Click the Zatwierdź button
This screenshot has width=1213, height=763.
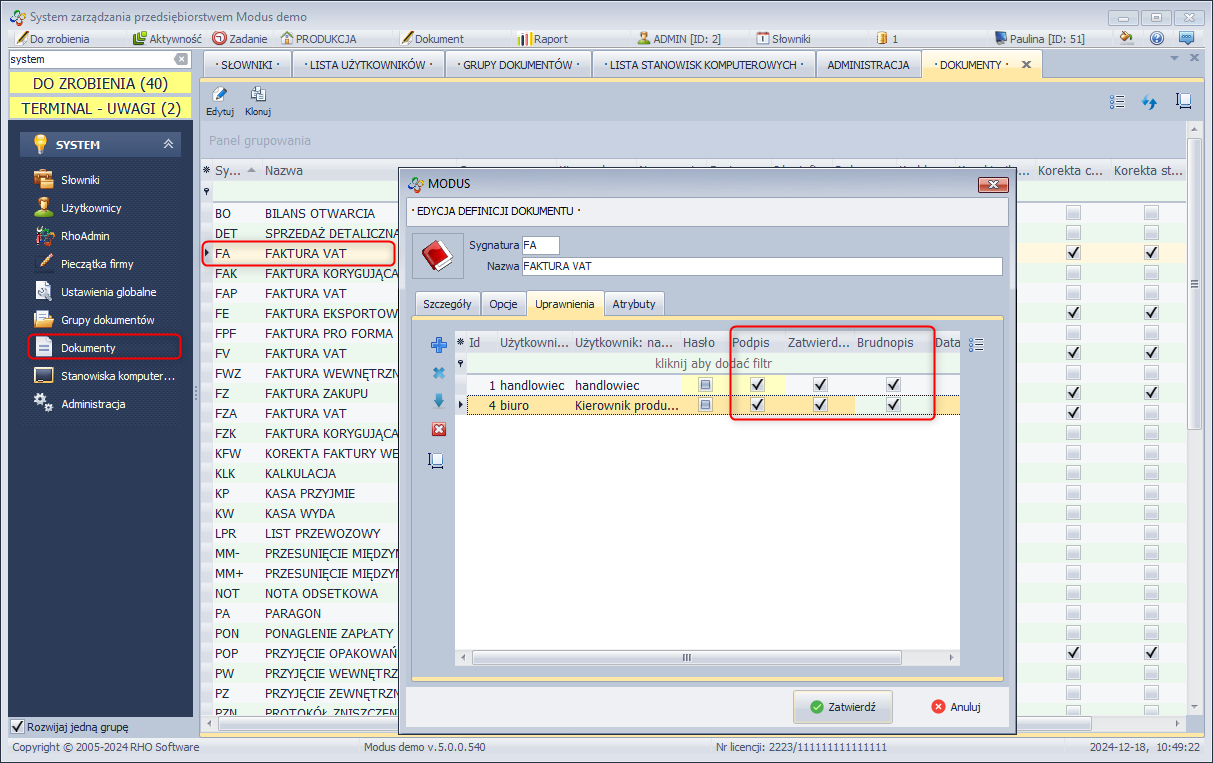pos(842,707)
